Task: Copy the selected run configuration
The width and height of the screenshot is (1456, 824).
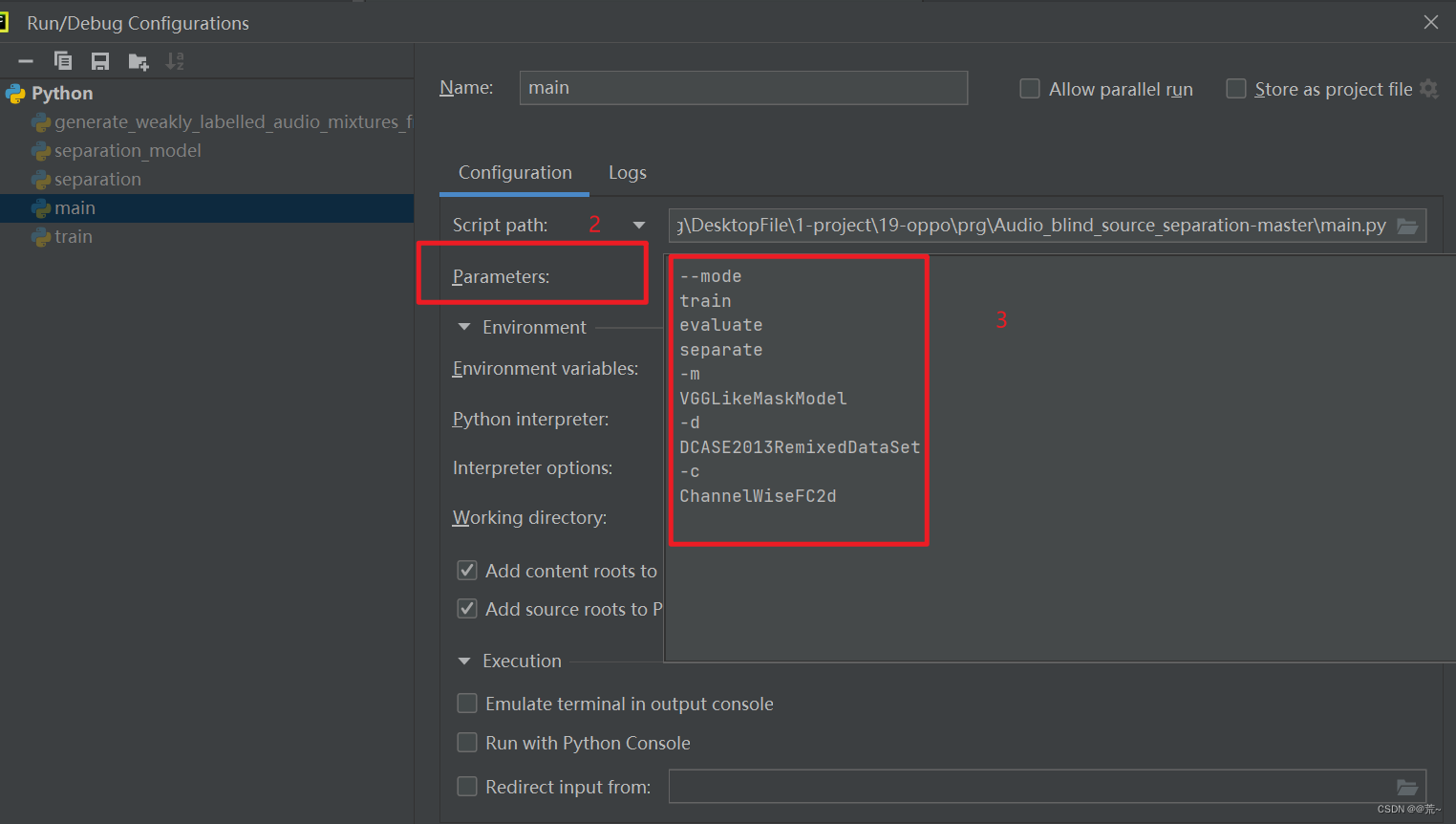Action: [x=63, y=61]
